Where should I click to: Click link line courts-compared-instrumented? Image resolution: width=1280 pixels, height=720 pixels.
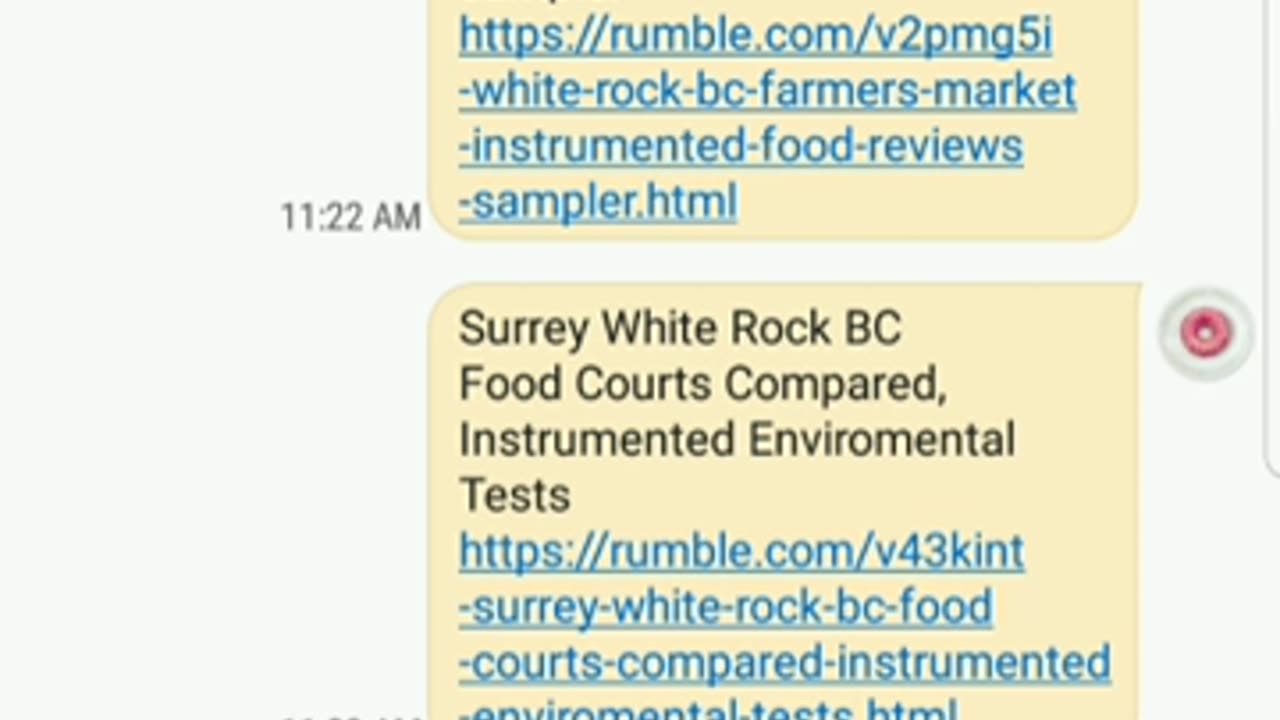[x=785, y=663]
